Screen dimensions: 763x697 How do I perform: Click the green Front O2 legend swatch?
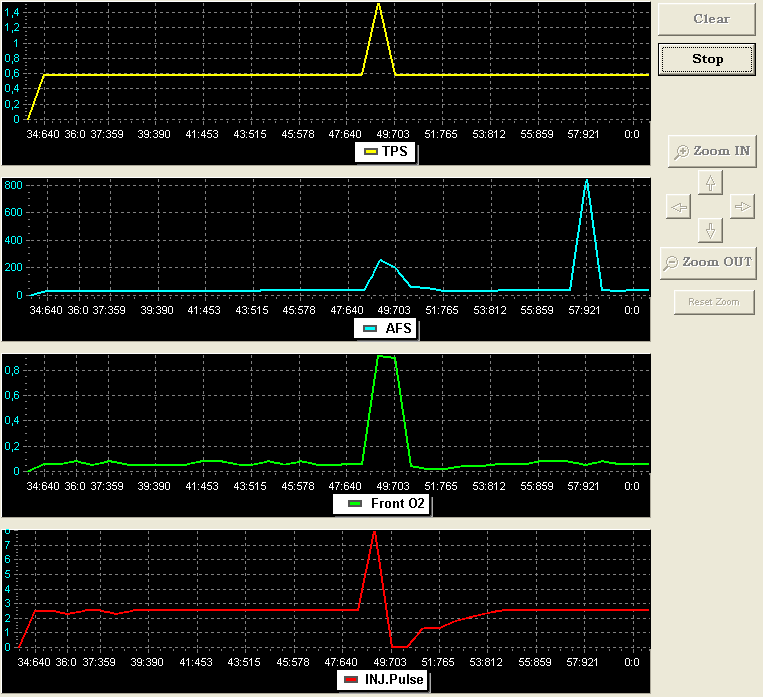(354, 505)
